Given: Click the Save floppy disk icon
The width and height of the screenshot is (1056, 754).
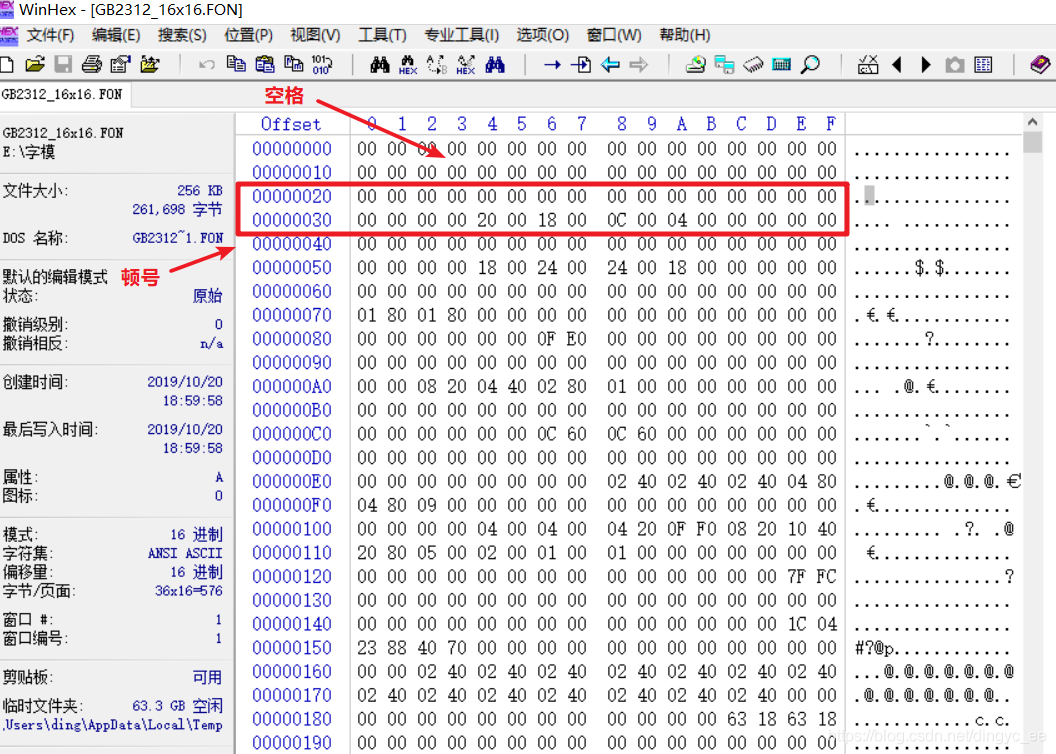Looking at the screenshot, I should [63, 65].
